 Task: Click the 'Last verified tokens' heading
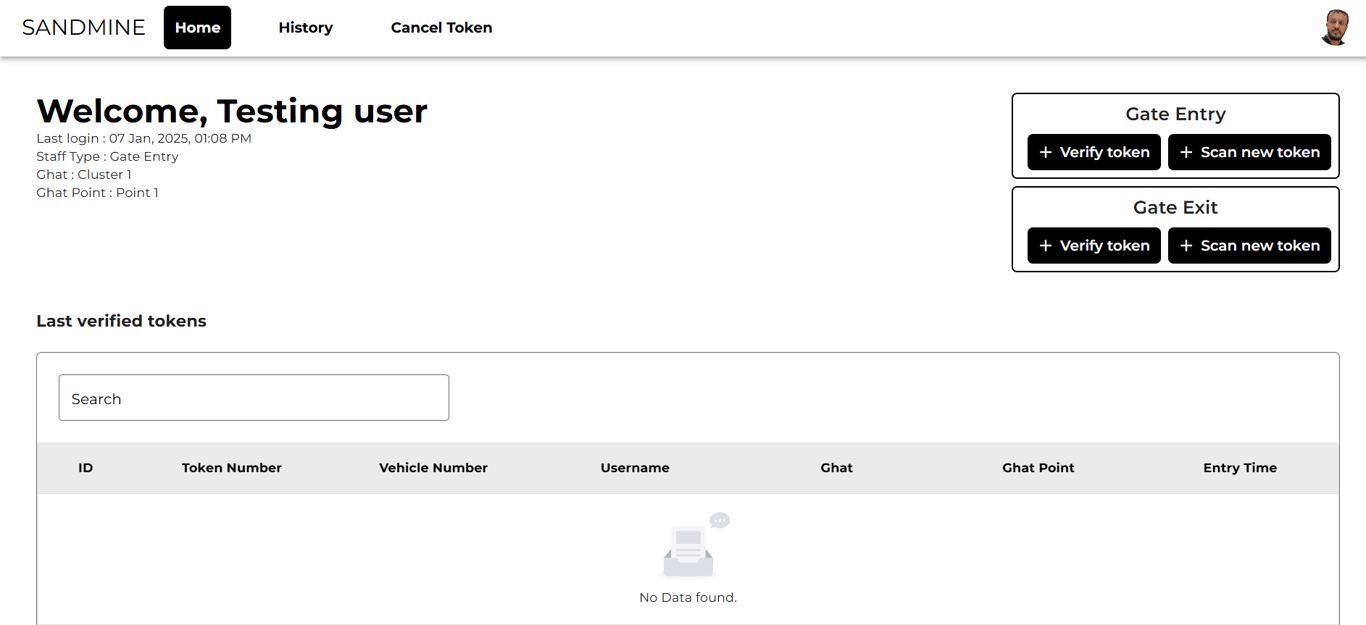pos(121,321)
